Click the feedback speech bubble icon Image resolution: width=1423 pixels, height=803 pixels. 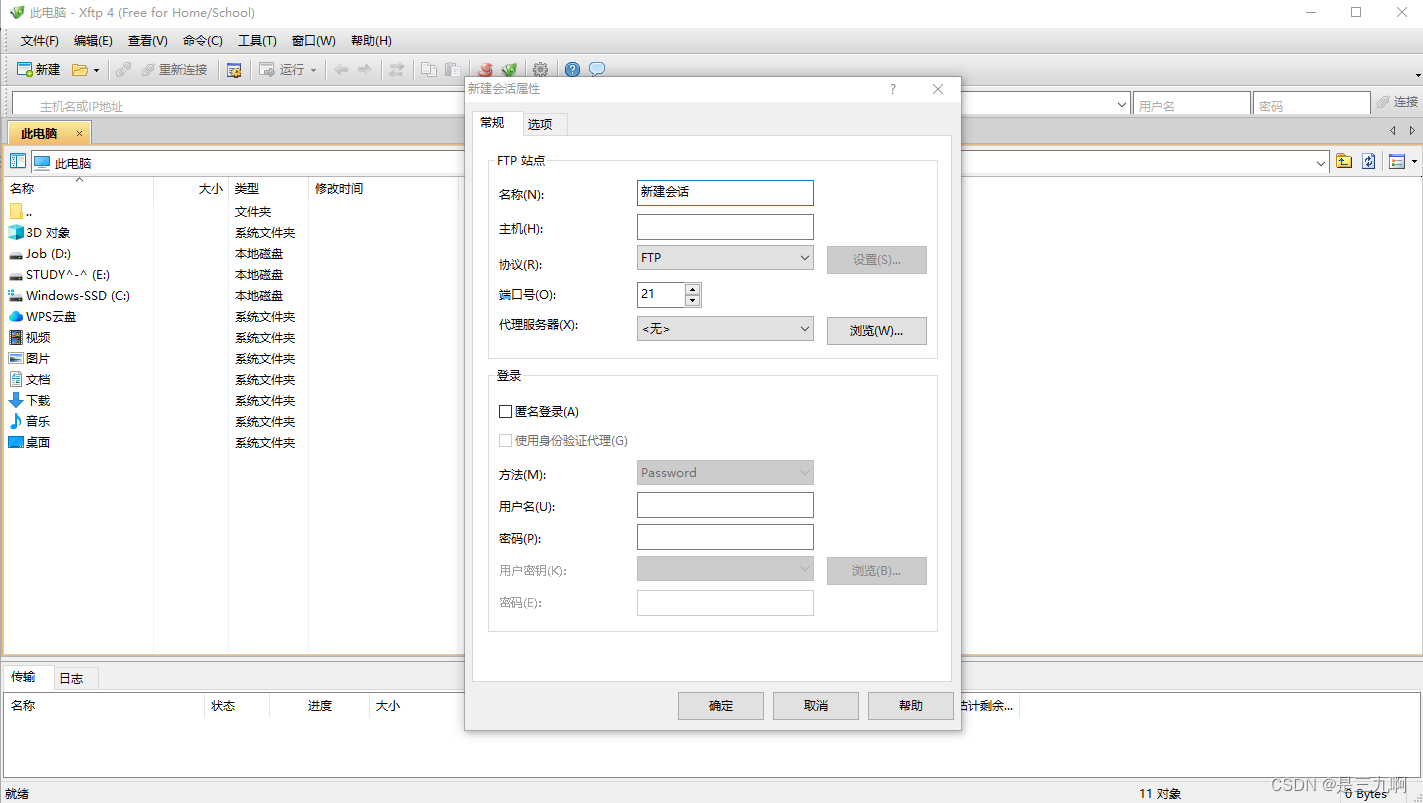[x=596, y=69]
